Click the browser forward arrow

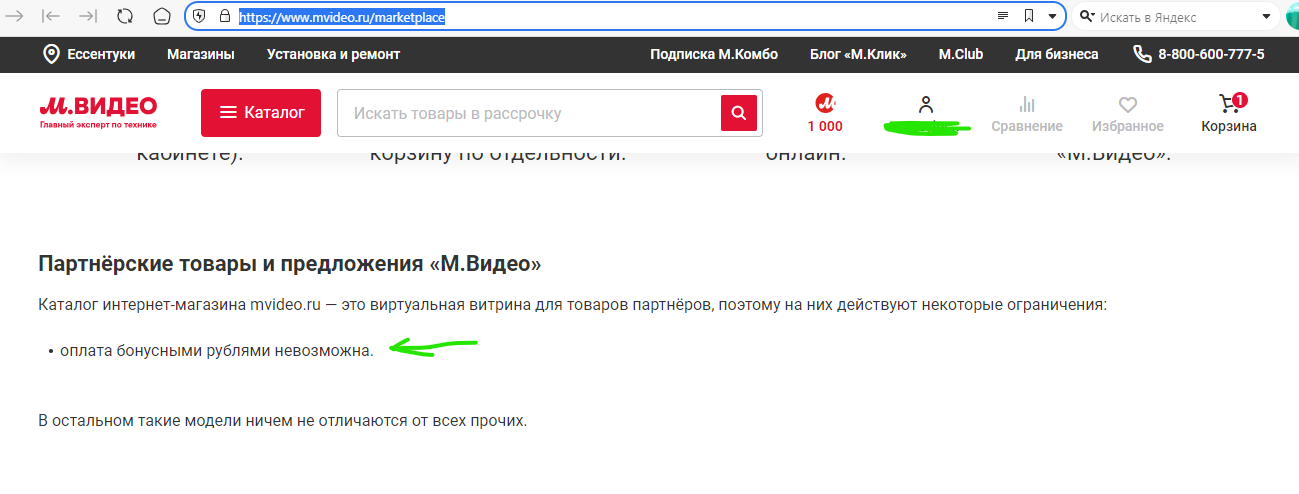15,16
